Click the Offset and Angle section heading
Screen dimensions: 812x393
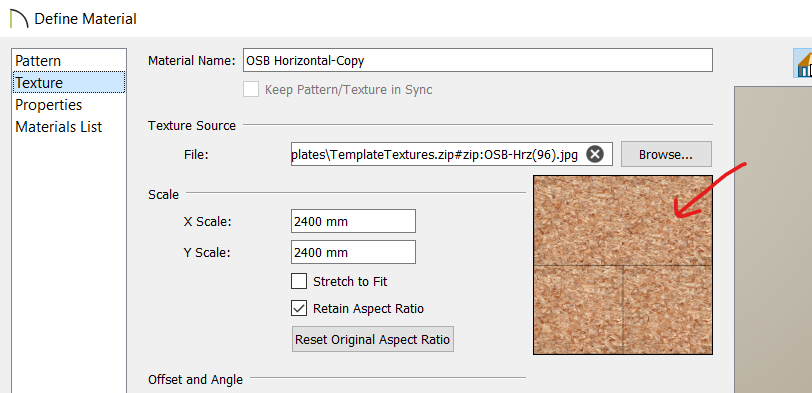(195, 380)
